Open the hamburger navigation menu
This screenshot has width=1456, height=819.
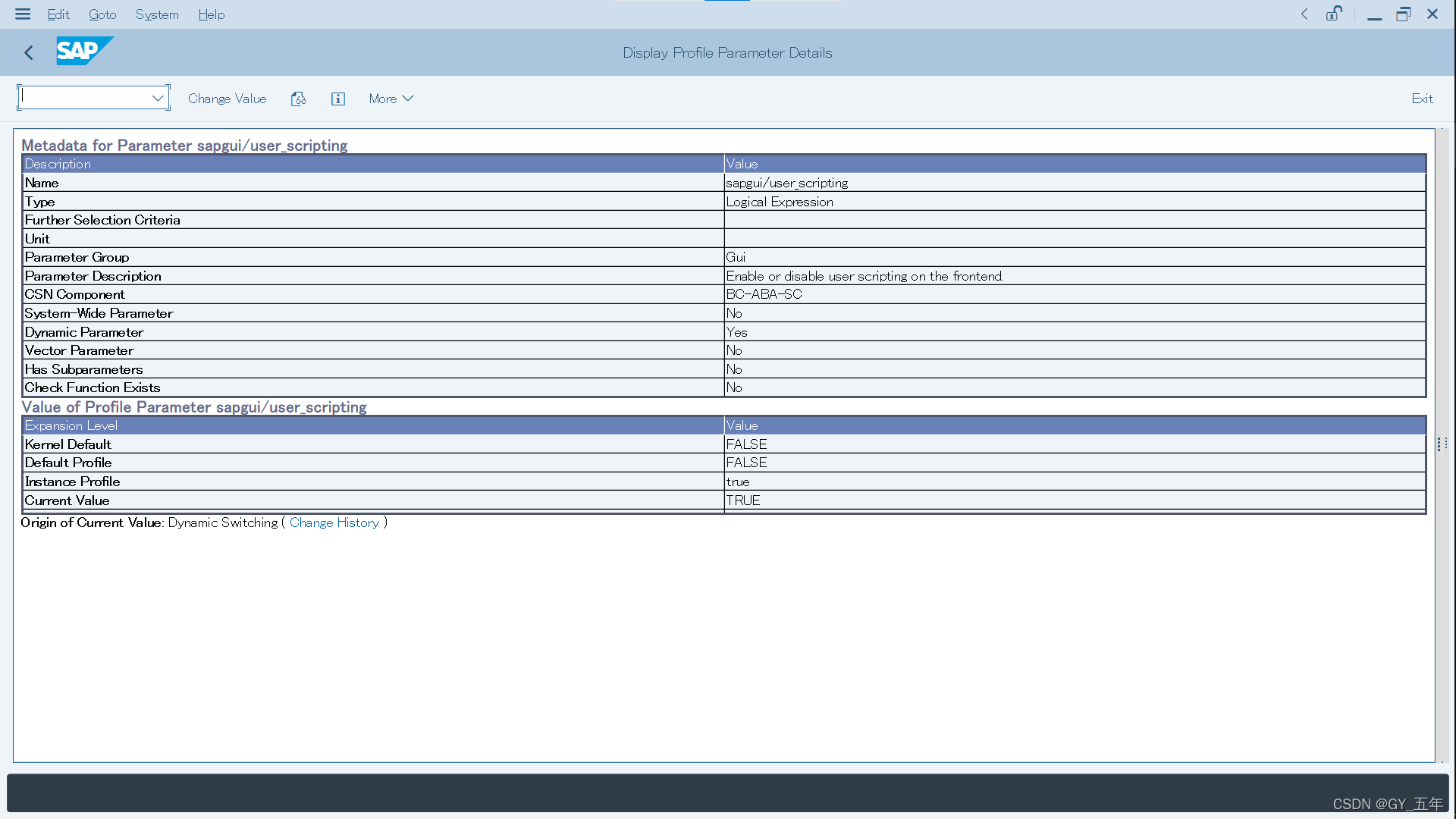(x=23, y=14)
